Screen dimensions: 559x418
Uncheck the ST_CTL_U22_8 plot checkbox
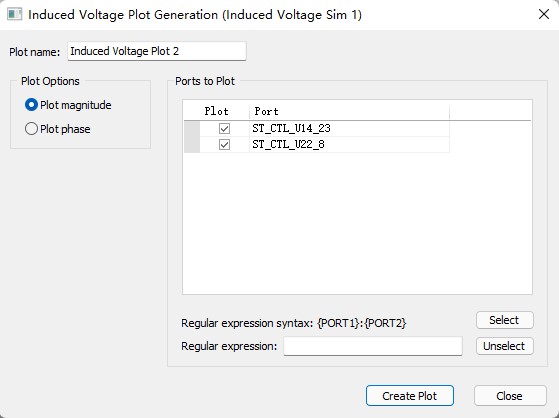(224, 144)
